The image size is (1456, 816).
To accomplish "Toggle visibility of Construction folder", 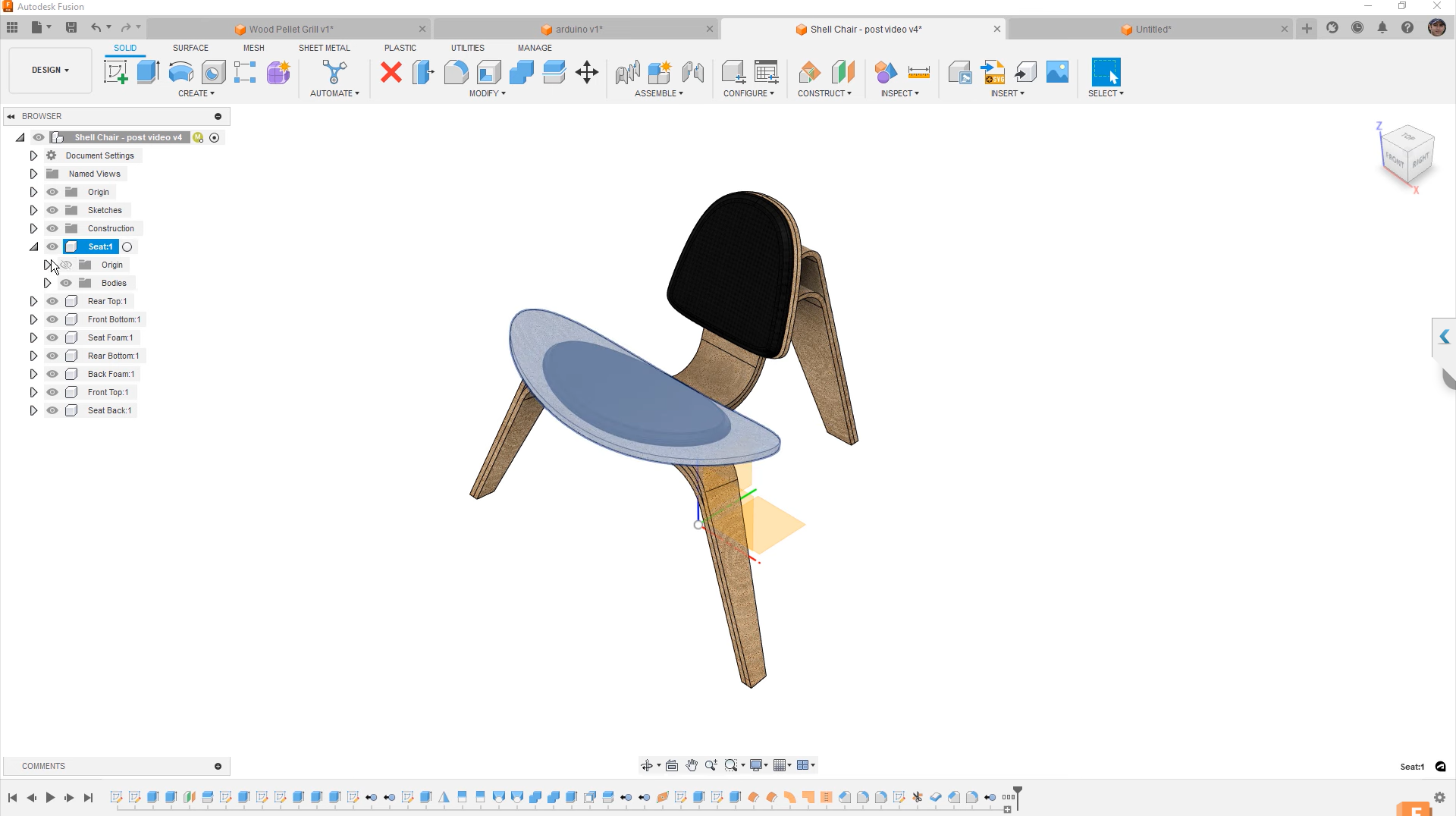I will coord(52,228).
